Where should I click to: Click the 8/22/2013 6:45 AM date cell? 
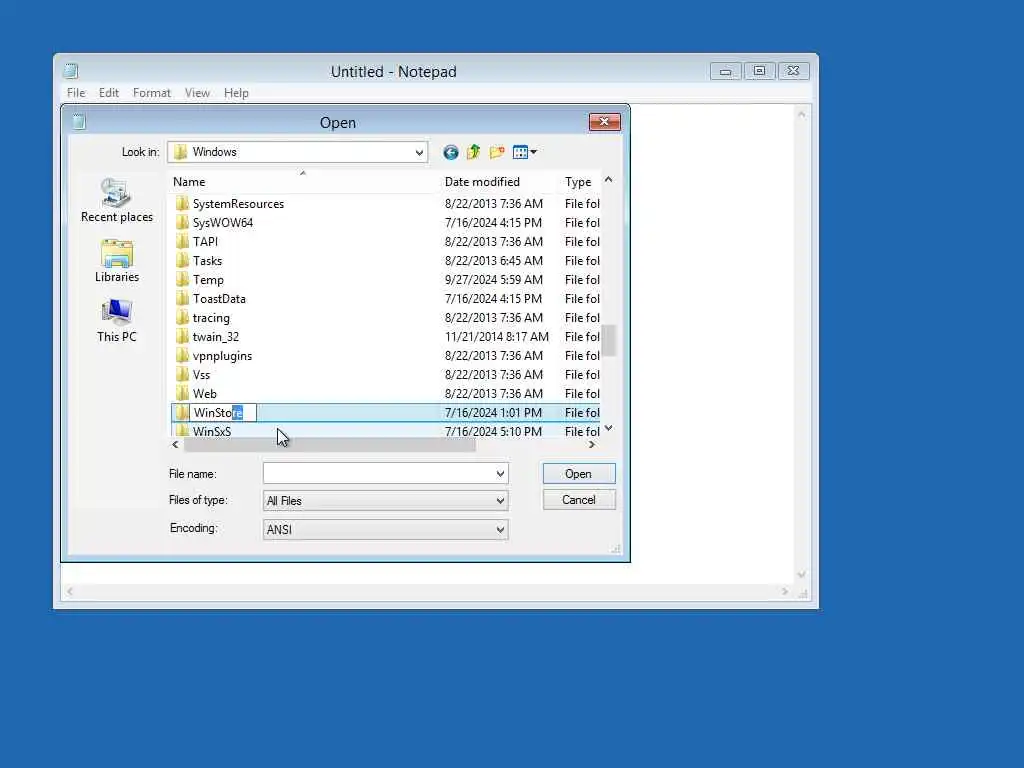(x=494, y=261)
